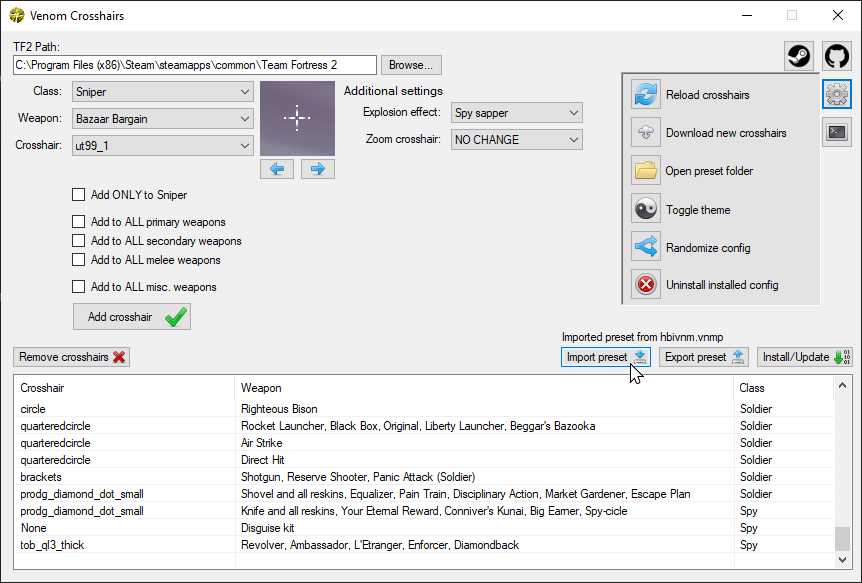Image resolution: width=862 pixels, height=583 pixels.
Task: Open the Explosion effect dropdown
Action: tap(516, 113)
